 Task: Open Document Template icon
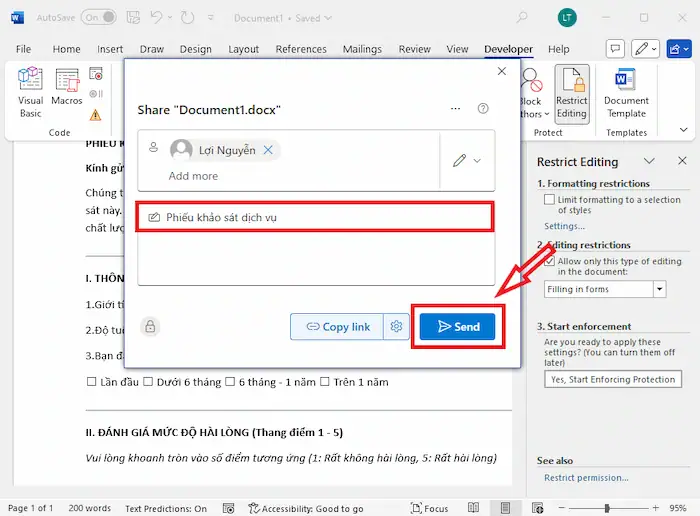click(x=626, y=92)
